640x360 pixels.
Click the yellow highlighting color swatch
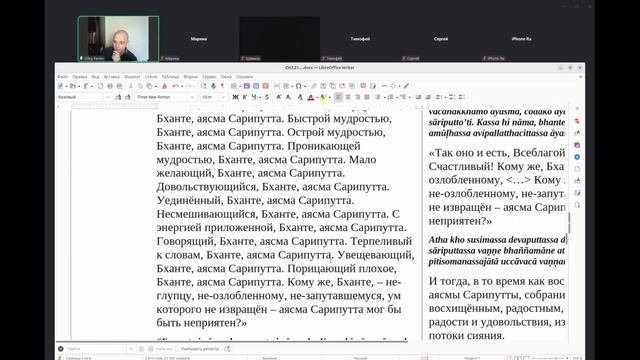pos(323,97)
